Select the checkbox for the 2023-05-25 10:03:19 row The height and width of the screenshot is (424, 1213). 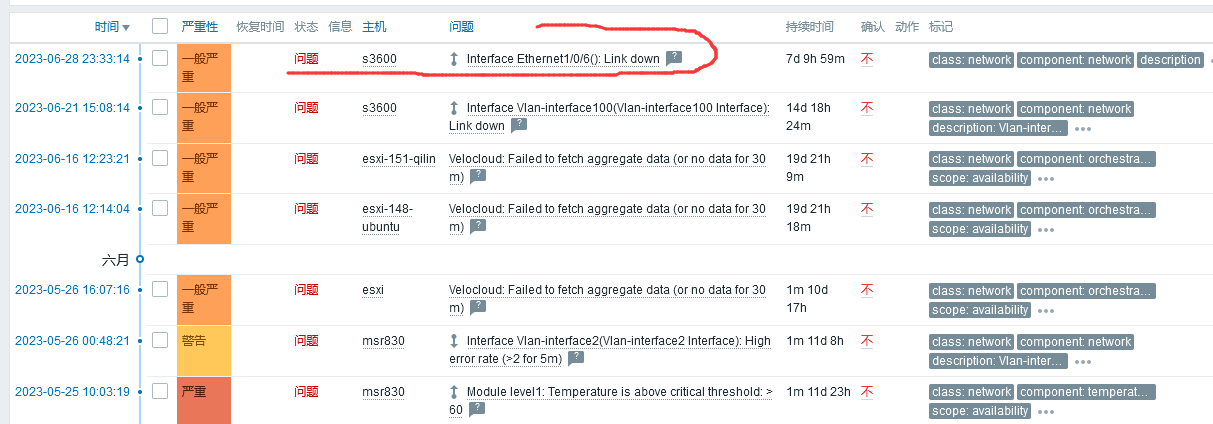(x=160, y=392)
